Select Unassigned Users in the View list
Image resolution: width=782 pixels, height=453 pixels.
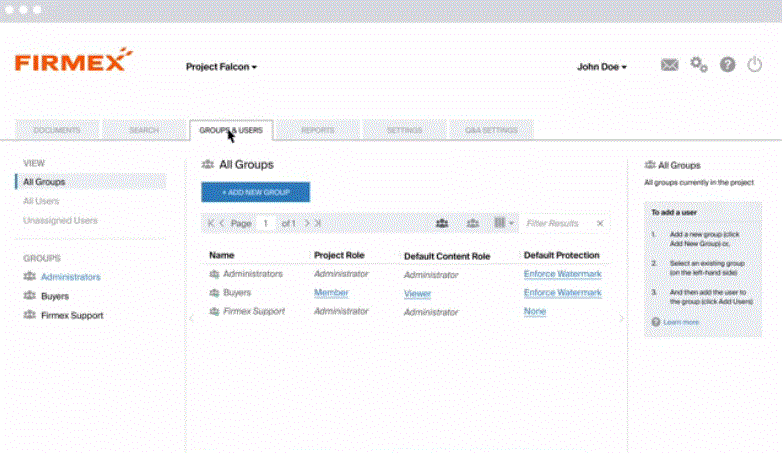60,221
